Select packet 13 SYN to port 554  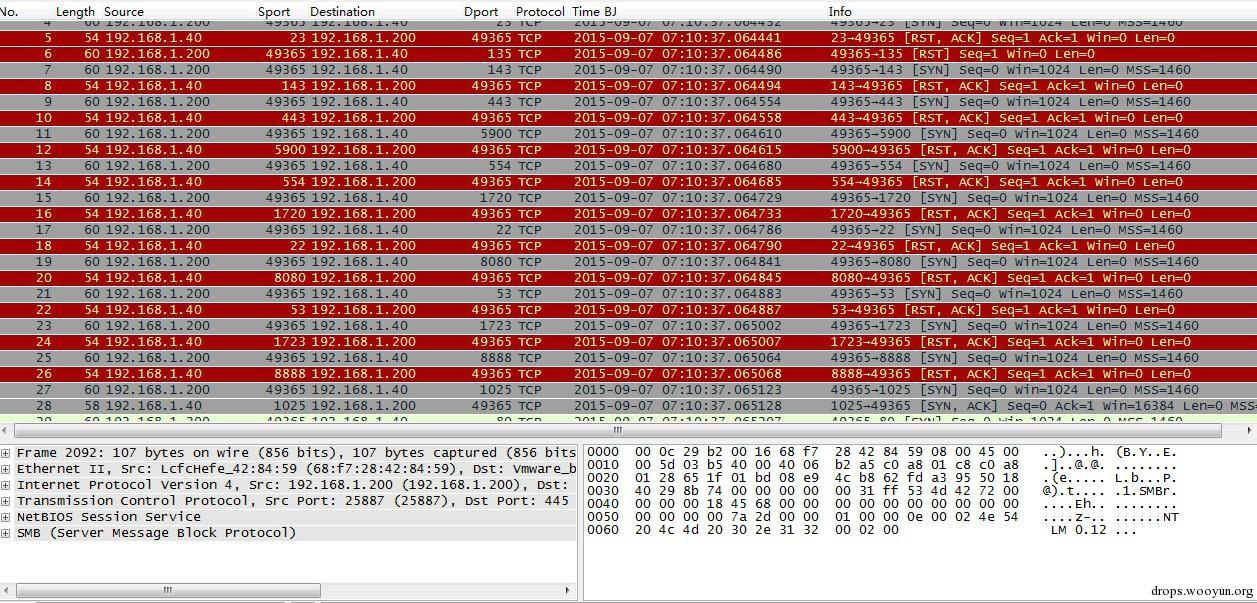pos(628,166)
